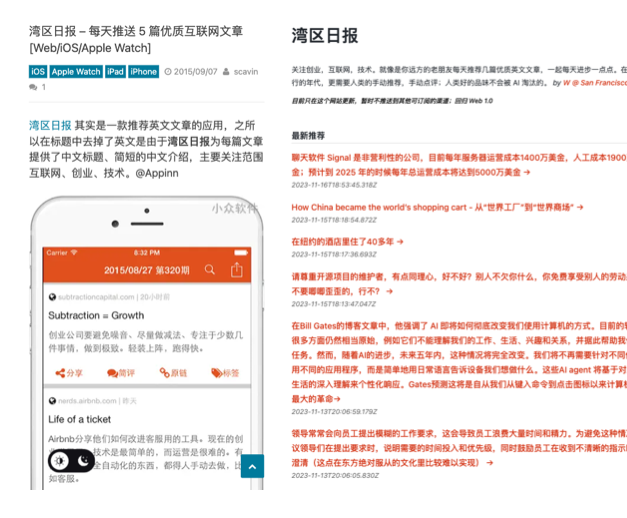The width and height of the screenshot is (627, 518).
Task: Click the 标签 tags icon
Action: pos(216,373)
